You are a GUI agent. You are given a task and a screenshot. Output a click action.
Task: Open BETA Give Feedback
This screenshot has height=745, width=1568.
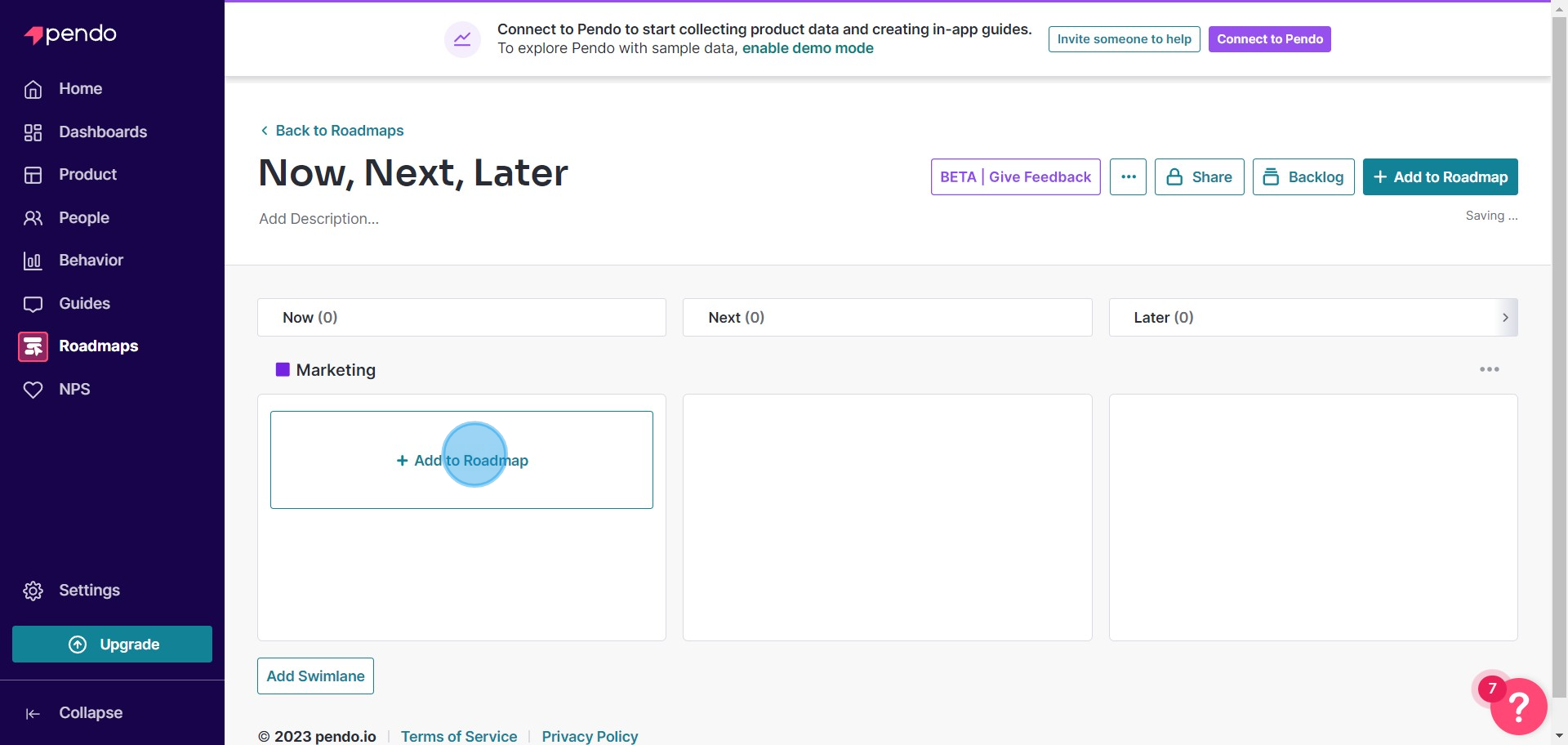(x=1015, y=177)
